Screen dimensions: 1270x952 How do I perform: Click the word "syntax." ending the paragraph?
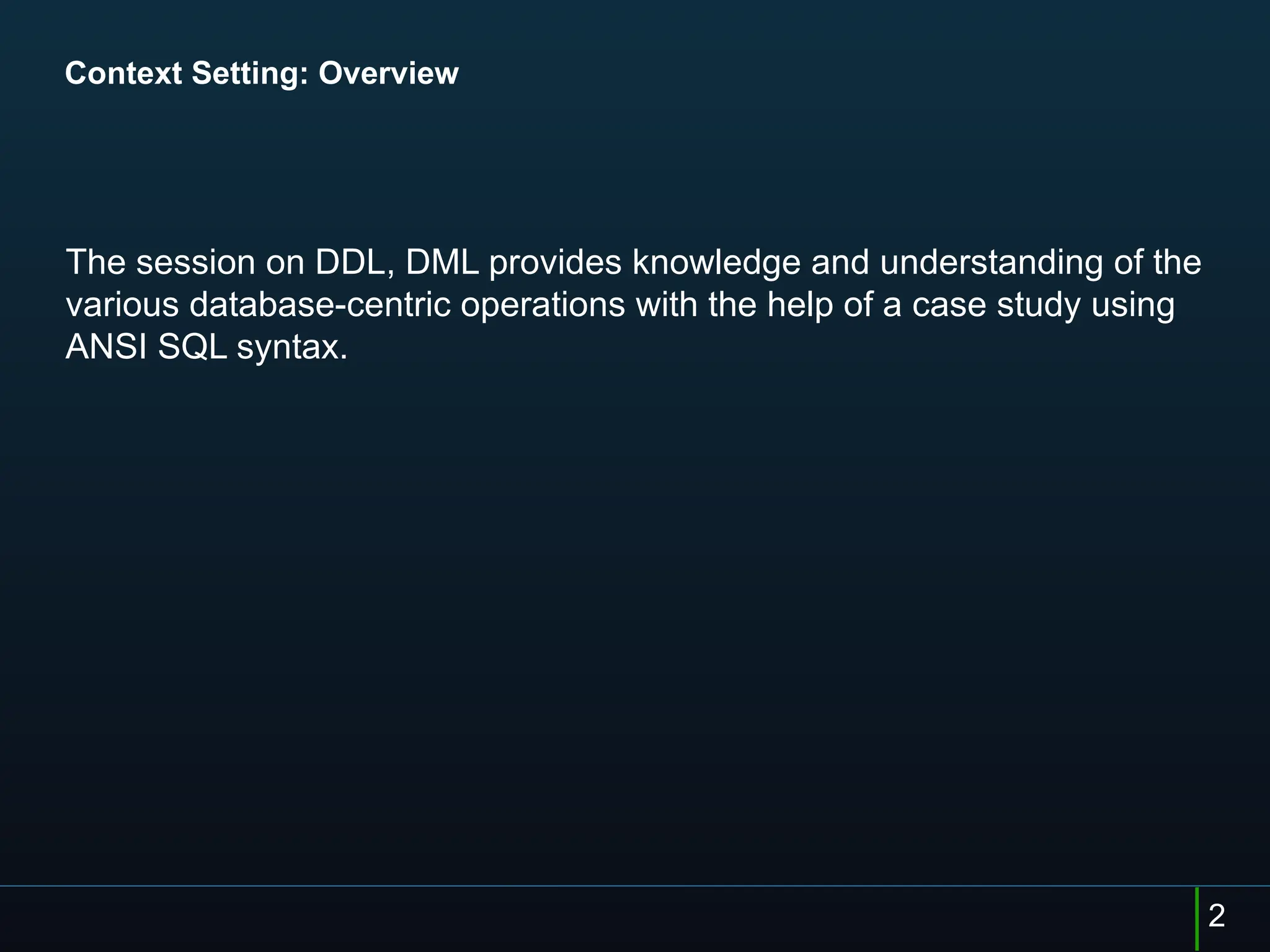pyautogui.click(x=292, y=348)
